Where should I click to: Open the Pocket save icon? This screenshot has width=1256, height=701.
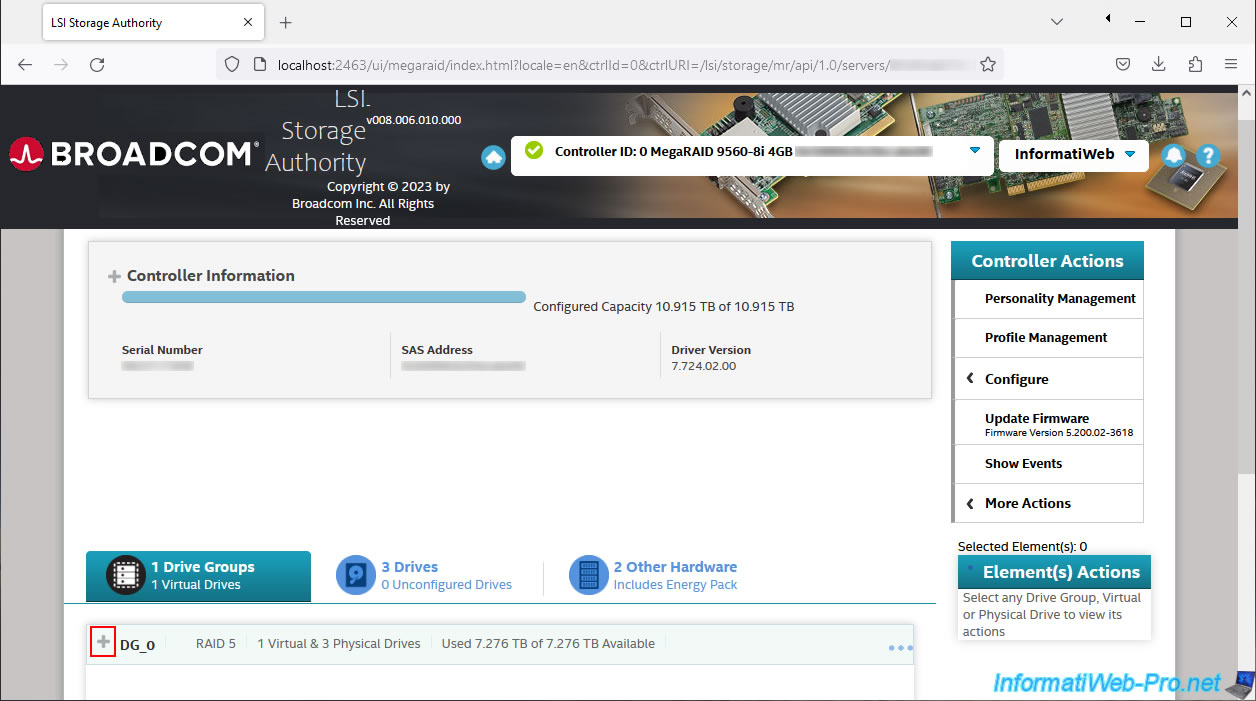click(1123, 64)
